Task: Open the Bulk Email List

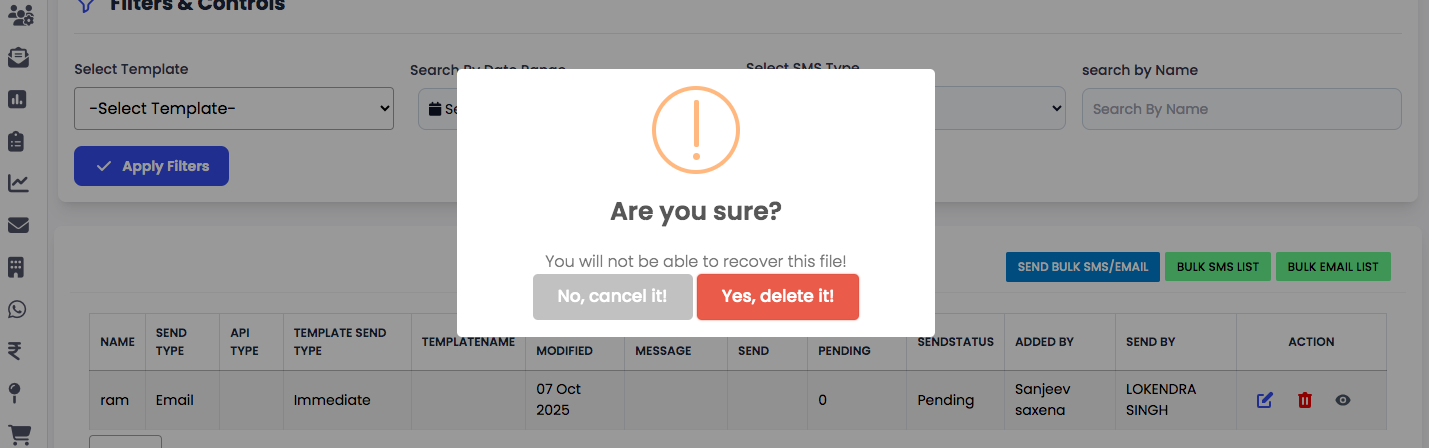Action: tap(1332, 267)
